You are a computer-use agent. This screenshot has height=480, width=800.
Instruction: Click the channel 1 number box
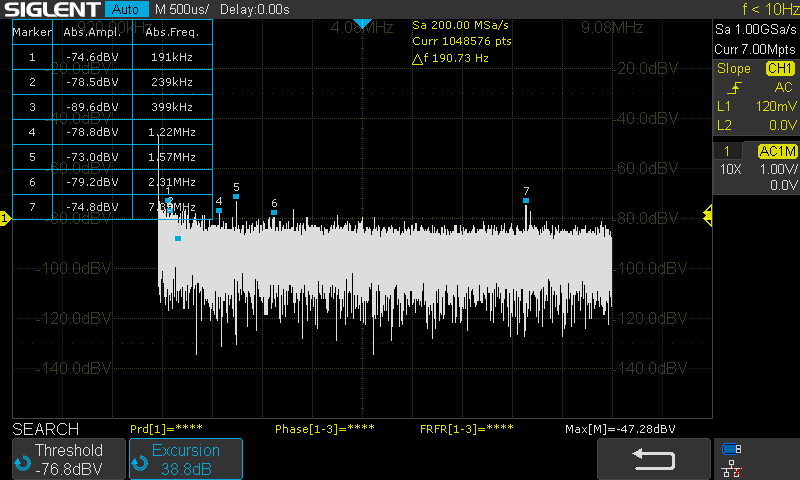[727, 151]
